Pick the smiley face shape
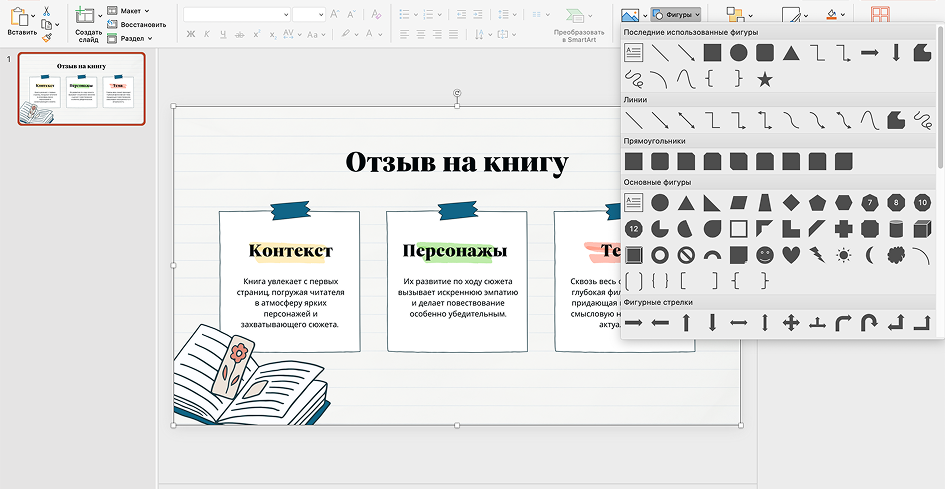 [765, 254]
